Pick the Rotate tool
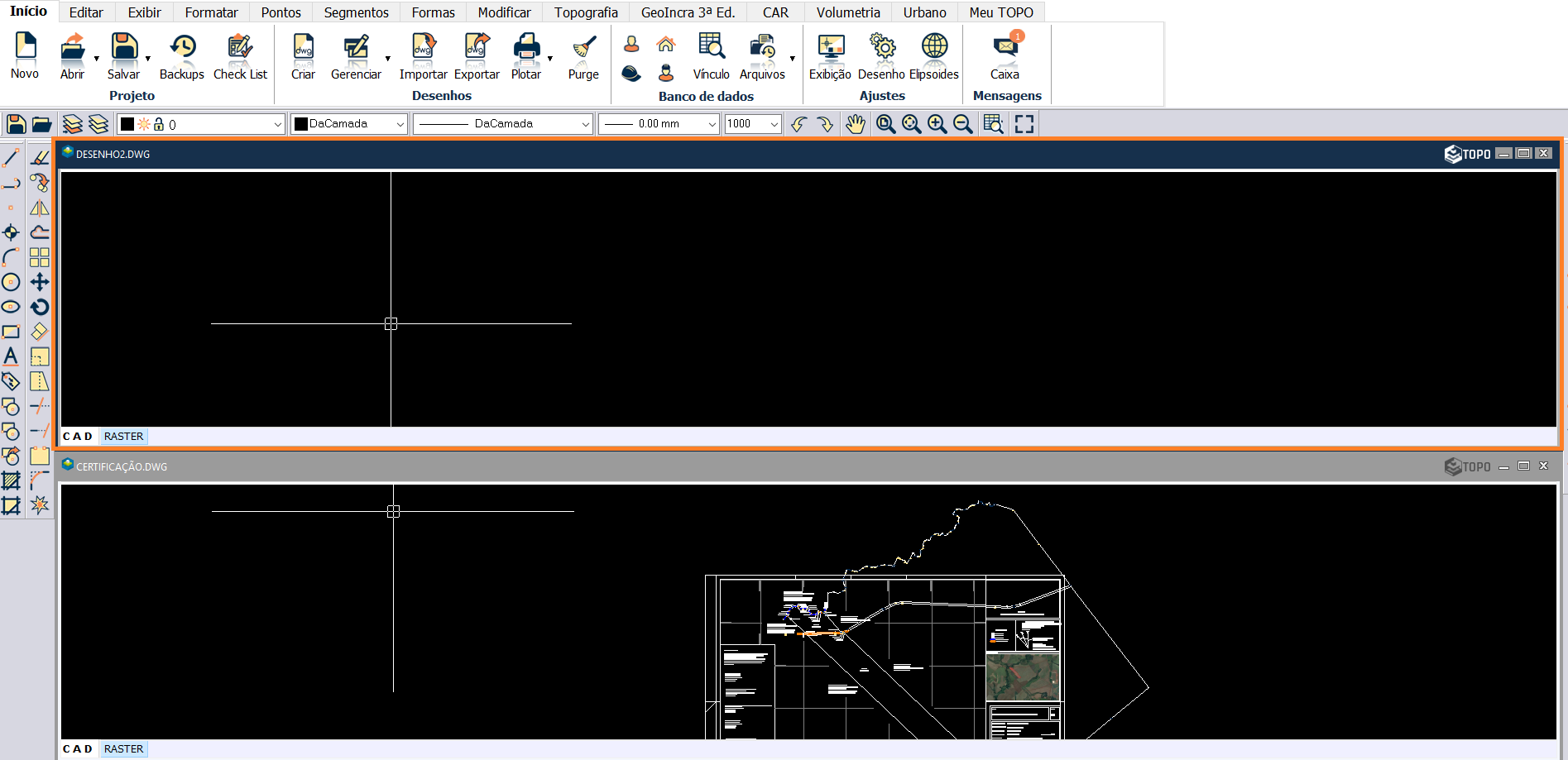 coord(40,307)
